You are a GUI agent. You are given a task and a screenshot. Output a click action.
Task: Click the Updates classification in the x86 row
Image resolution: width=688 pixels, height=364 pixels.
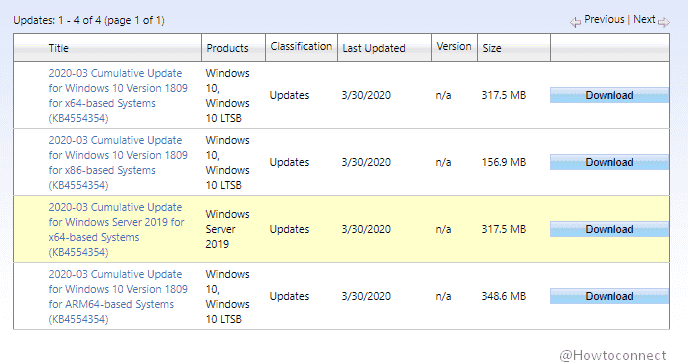(289, 162)
